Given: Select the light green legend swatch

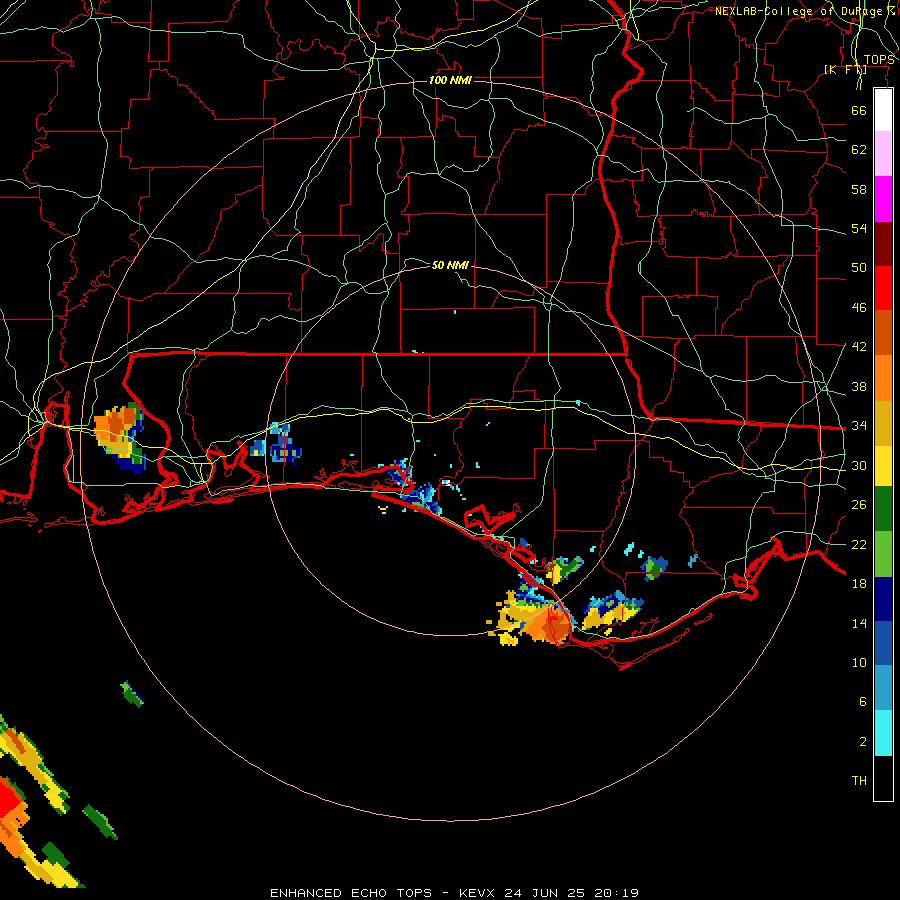Looking at the screenshot, I should (883, 554).
